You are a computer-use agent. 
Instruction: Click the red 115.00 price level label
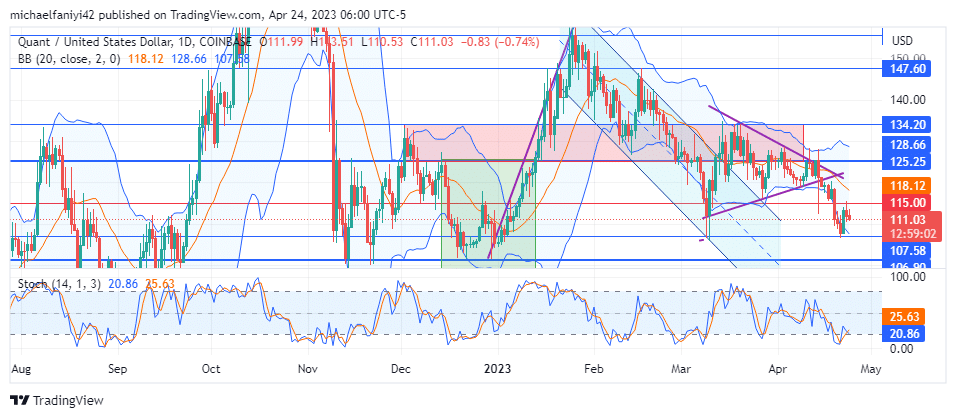pos(906,203)
